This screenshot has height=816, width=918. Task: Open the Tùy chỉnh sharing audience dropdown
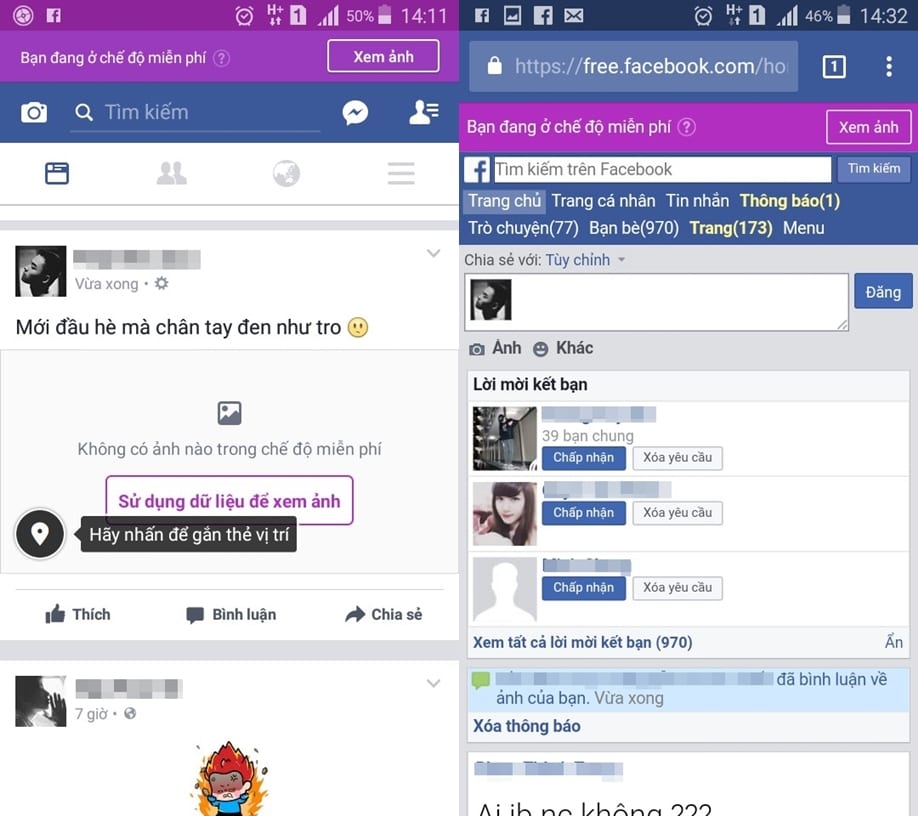click(x=585, y=260)
